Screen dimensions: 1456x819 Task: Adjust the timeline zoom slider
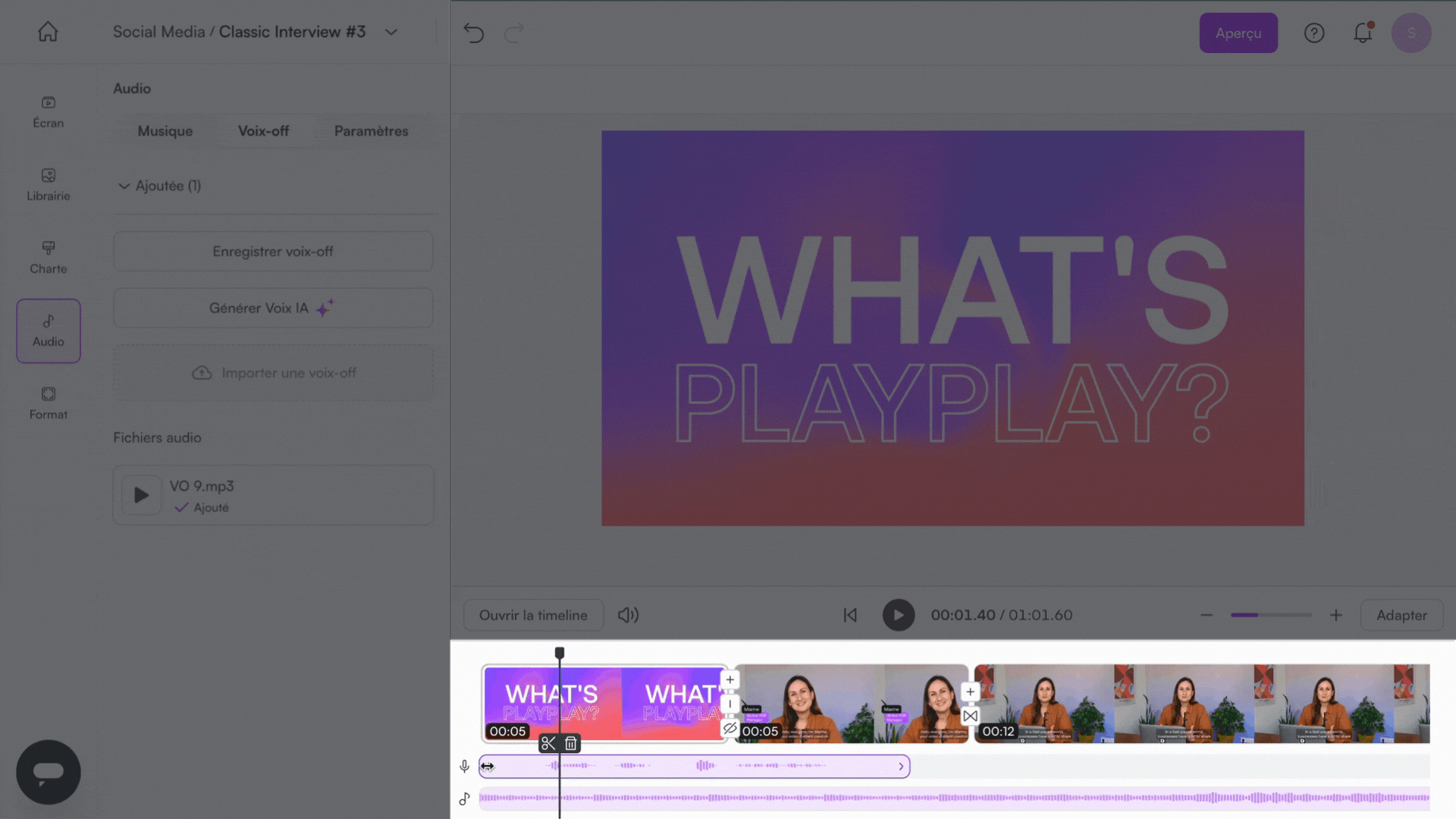coord(1270,615)
